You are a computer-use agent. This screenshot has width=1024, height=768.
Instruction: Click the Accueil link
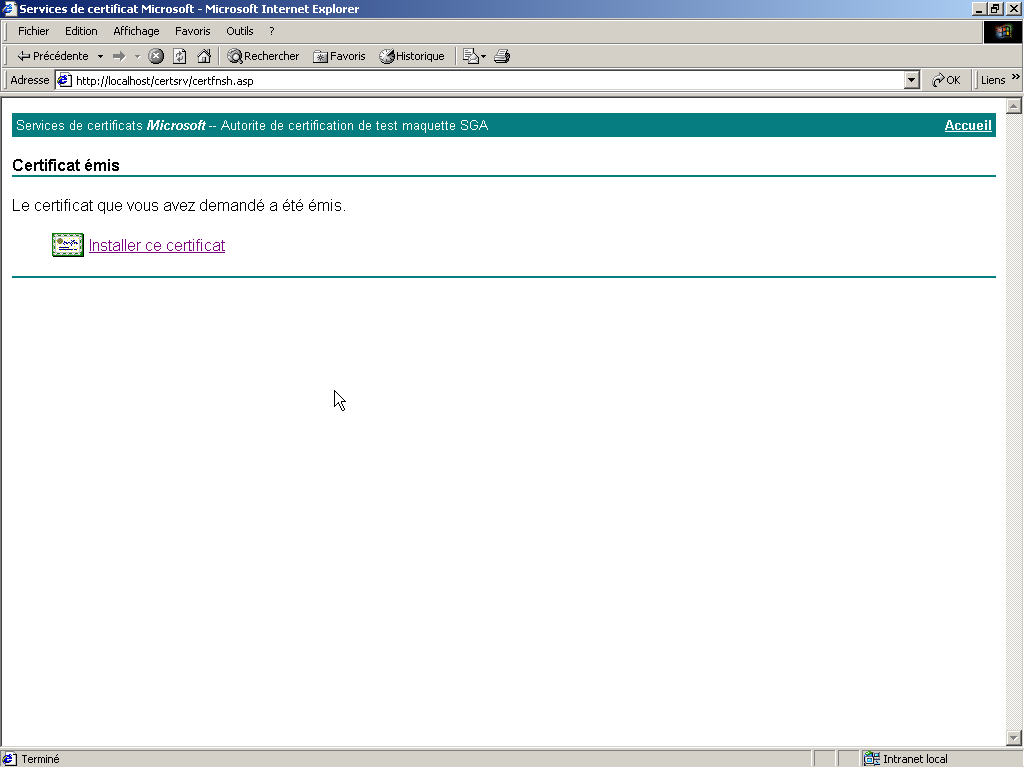click(968, 125)
